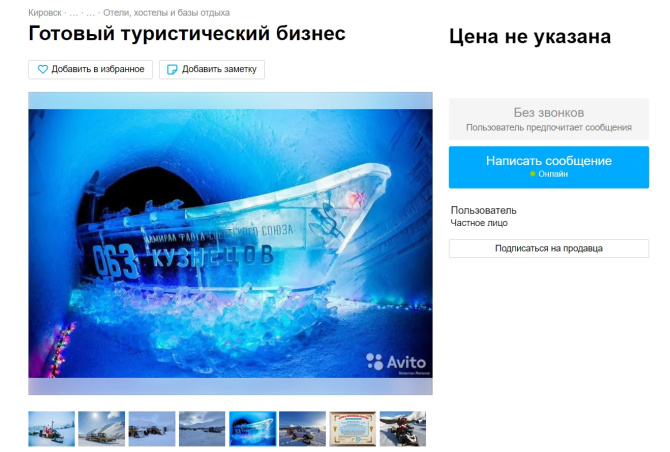The image size is (670, 452).
Task: Select the certificate diploma thumbnail
Action: coord(353,429)
